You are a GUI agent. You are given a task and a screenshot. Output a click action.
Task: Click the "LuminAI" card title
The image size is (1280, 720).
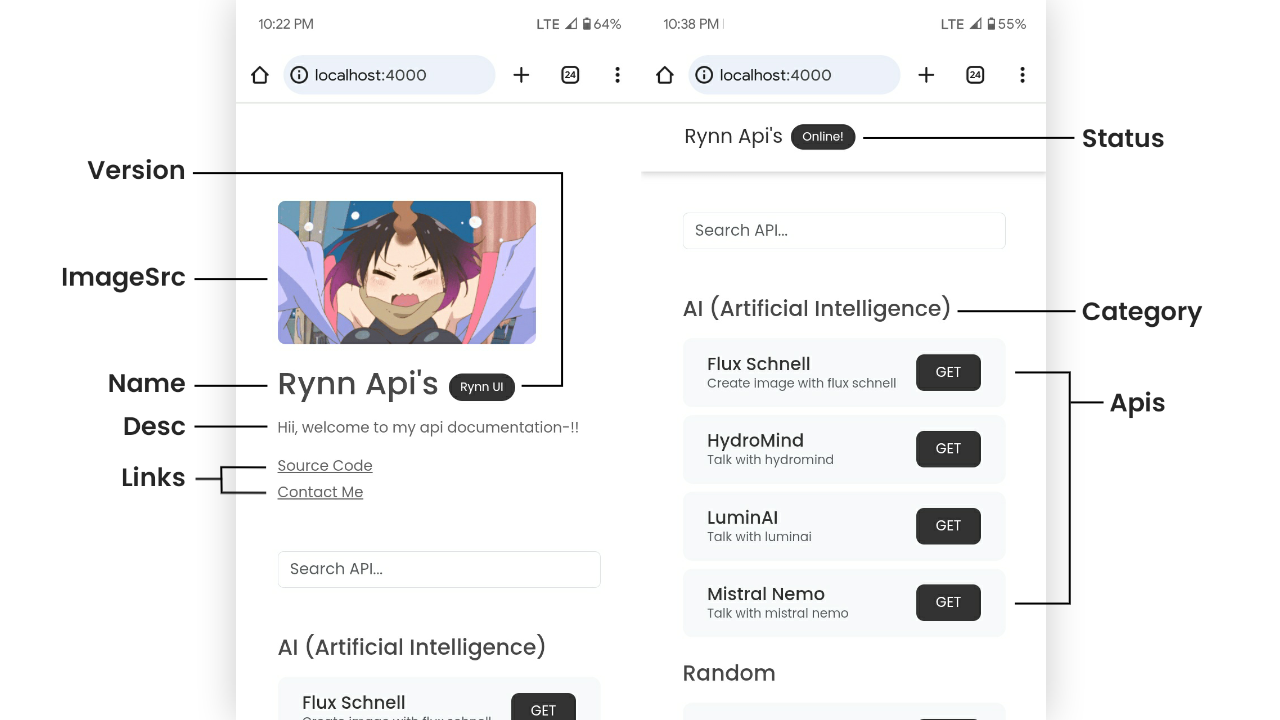tap(742, 517)
